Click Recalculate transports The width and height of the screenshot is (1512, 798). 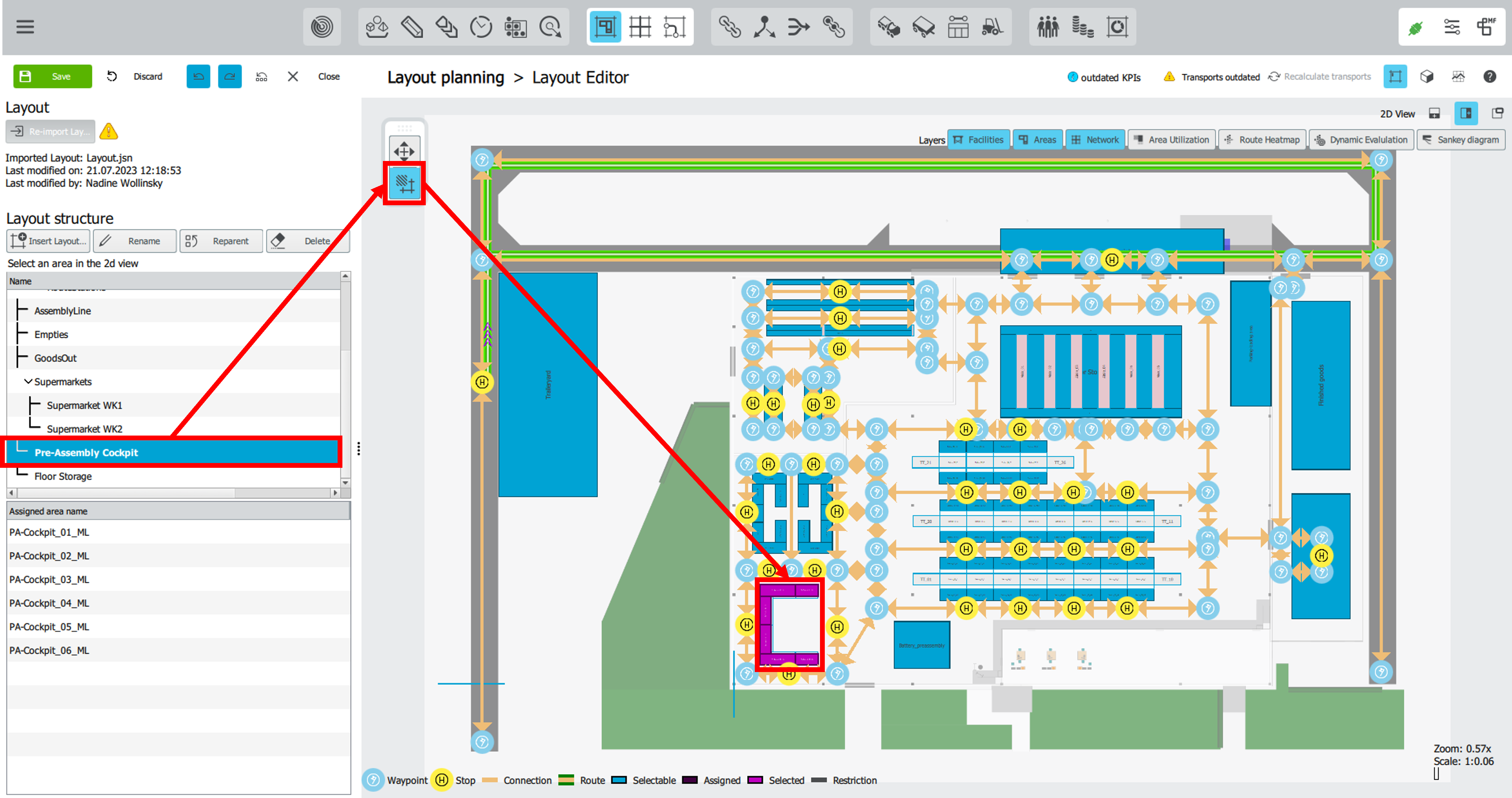[1320, 76]
